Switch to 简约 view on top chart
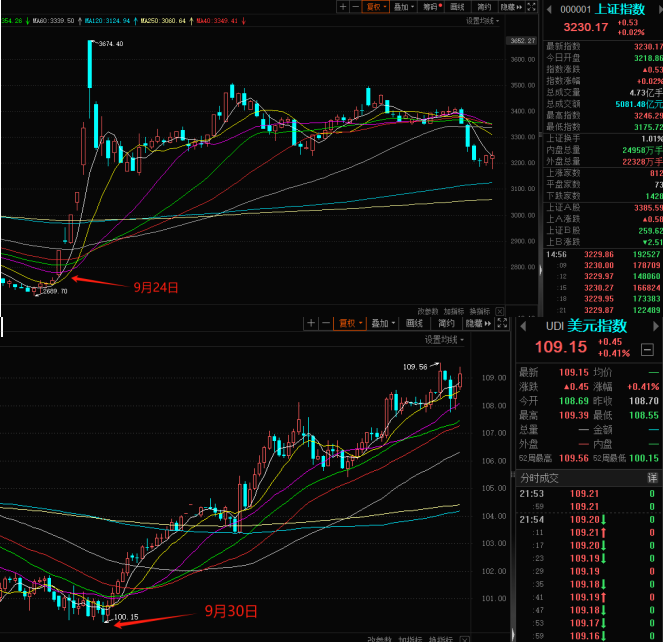The image size is (663, 643). click(485, 6)
